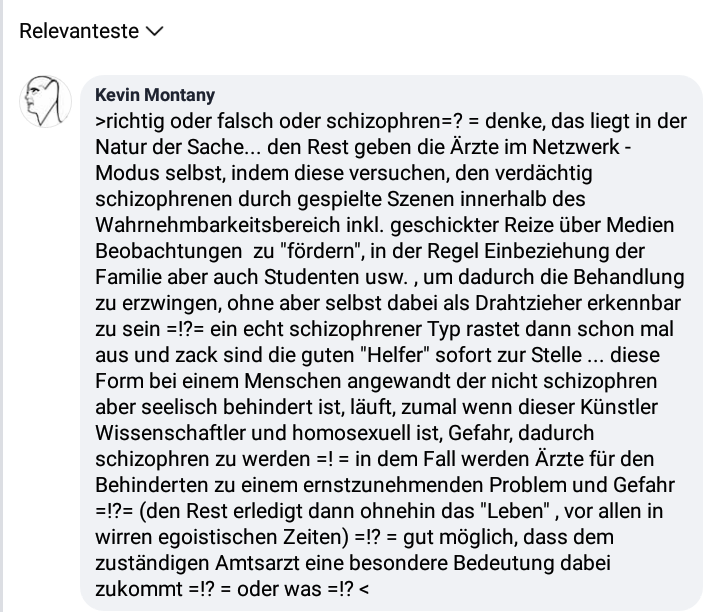This screenshot has width=716, height=612.
Task: Click the comment line starting "Modus selbst"
Action: pos(344,174)
